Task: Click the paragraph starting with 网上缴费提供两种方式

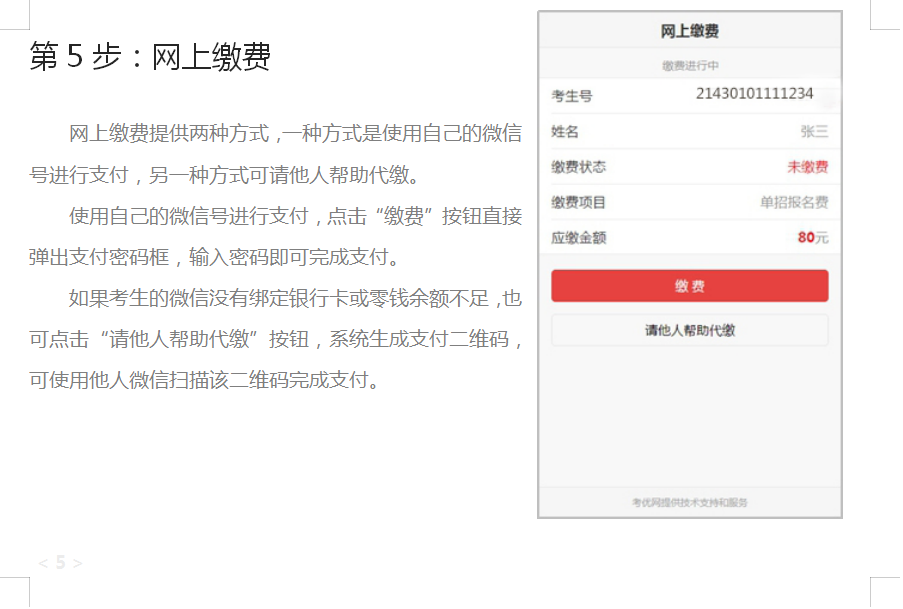Action: [x=275, y=153]
